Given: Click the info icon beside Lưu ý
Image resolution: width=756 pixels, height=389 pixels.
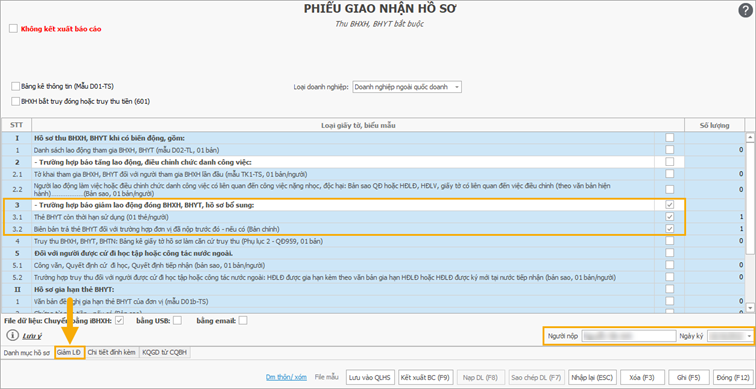Looking at the screenshot, I should point(13,335).
